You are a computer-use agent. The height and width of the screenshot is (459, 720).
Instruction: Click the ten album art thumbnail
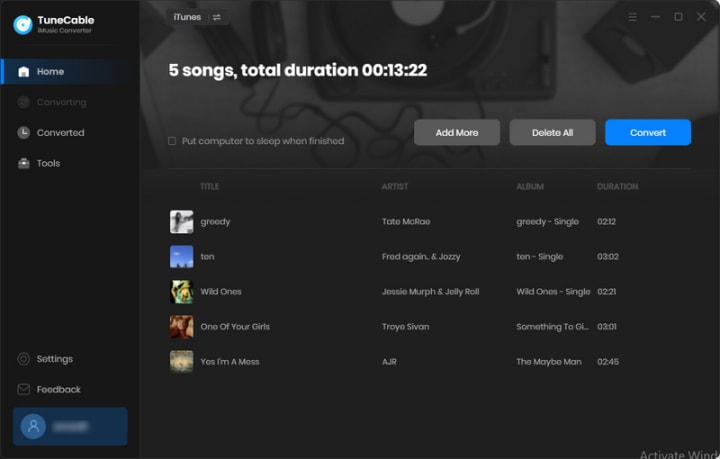pos(182,257)
